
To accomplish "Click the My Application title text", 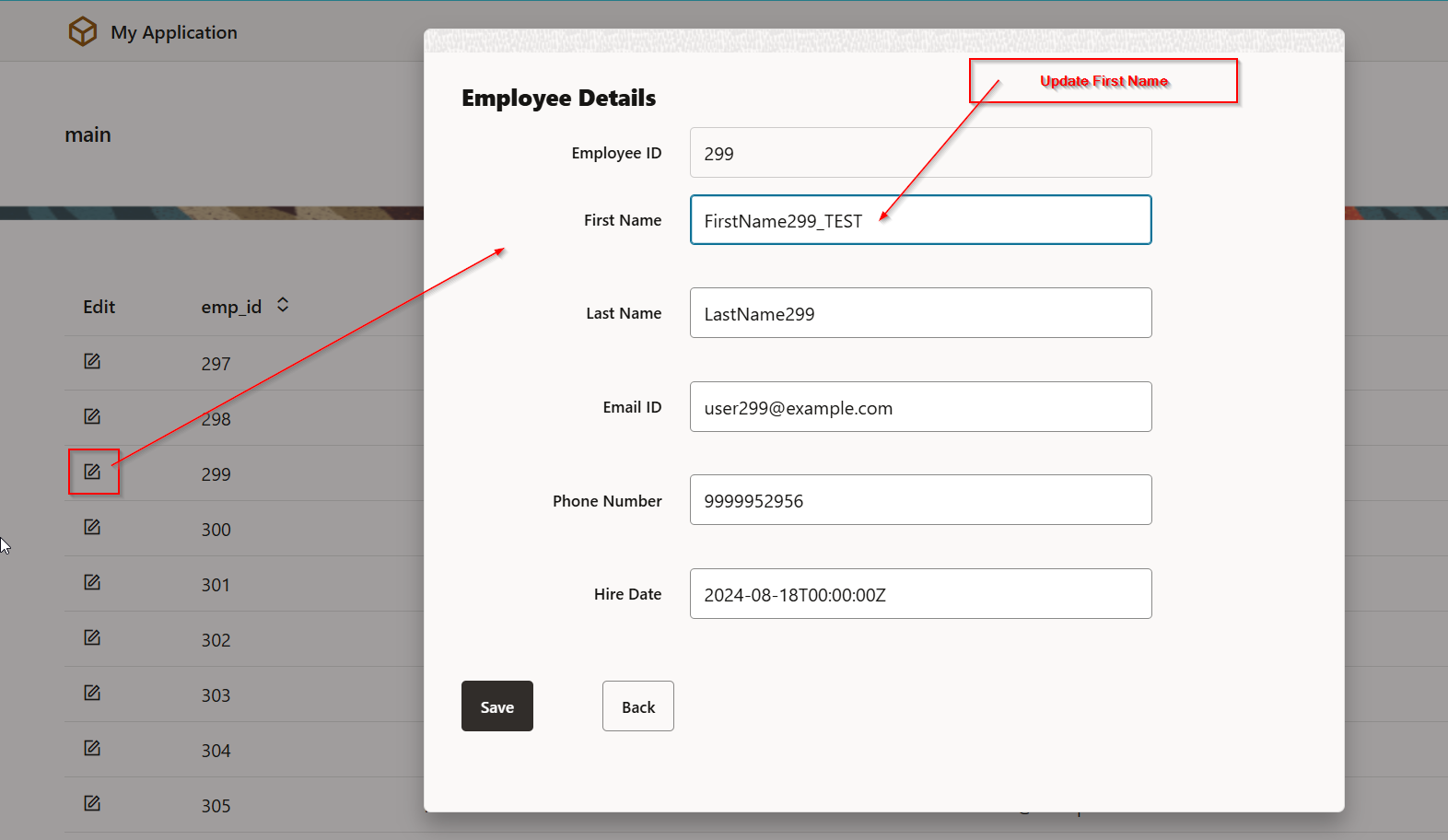I will click(174, 32).
